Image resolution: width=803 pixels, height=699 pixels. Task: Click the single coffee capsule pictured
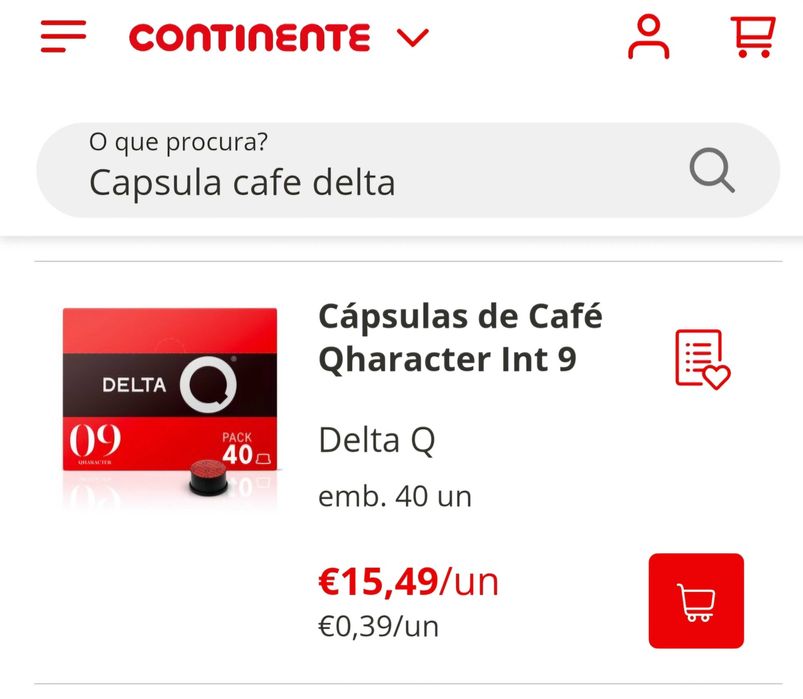pos(208,478)
